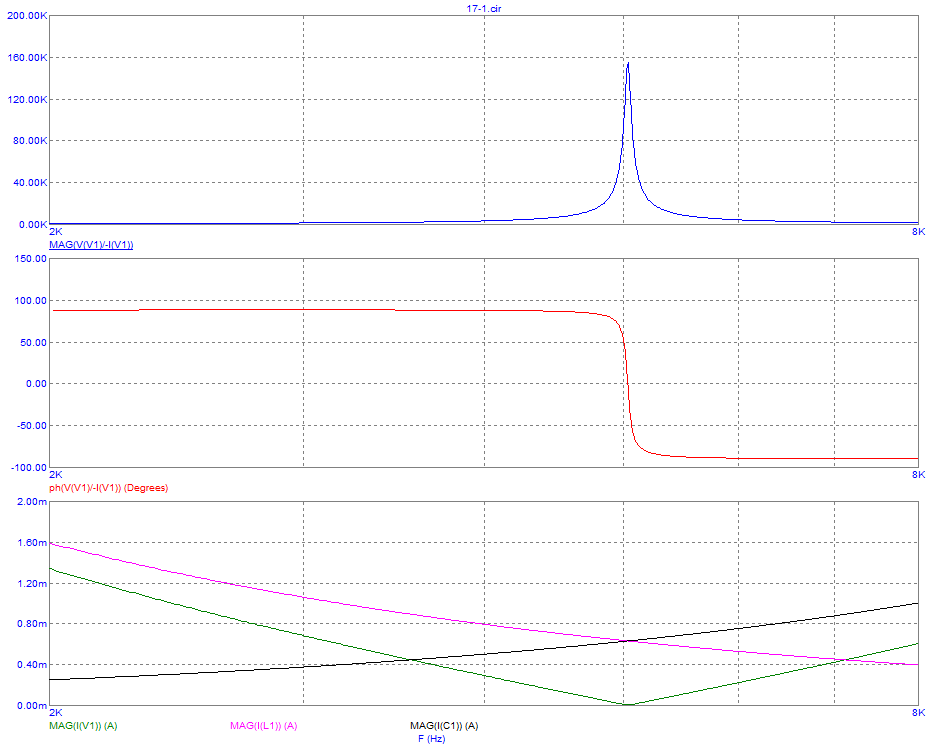Click the 0.00m current axis value
Image resolution: width=934 pixels, height=749 pixels.
click(32, 706)
